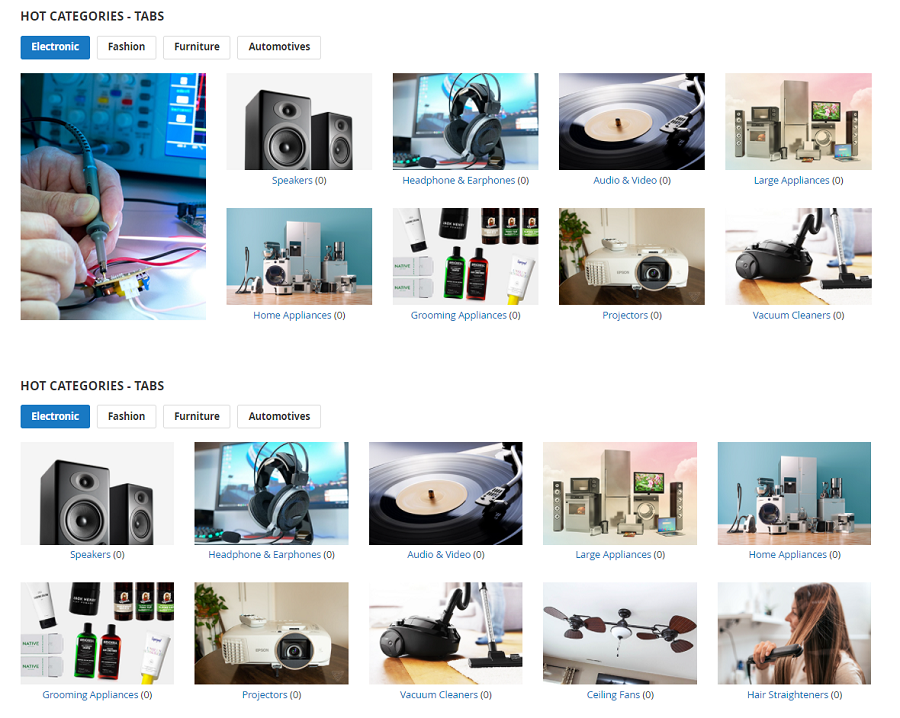This screenshot has width=900, height=718.
Task: Open Large Appliances link in bottom section
Action: pos(614,554)
